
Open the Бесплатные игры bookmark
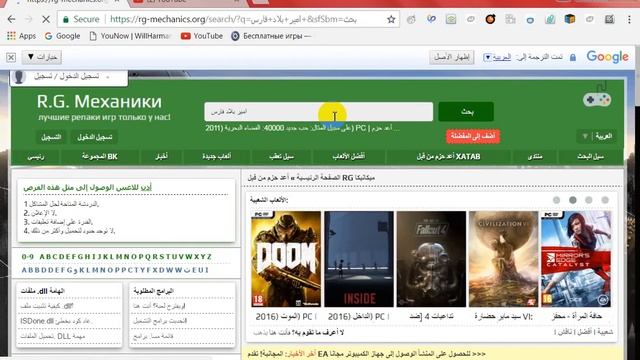pyautogui.click(x=271, y=36)
